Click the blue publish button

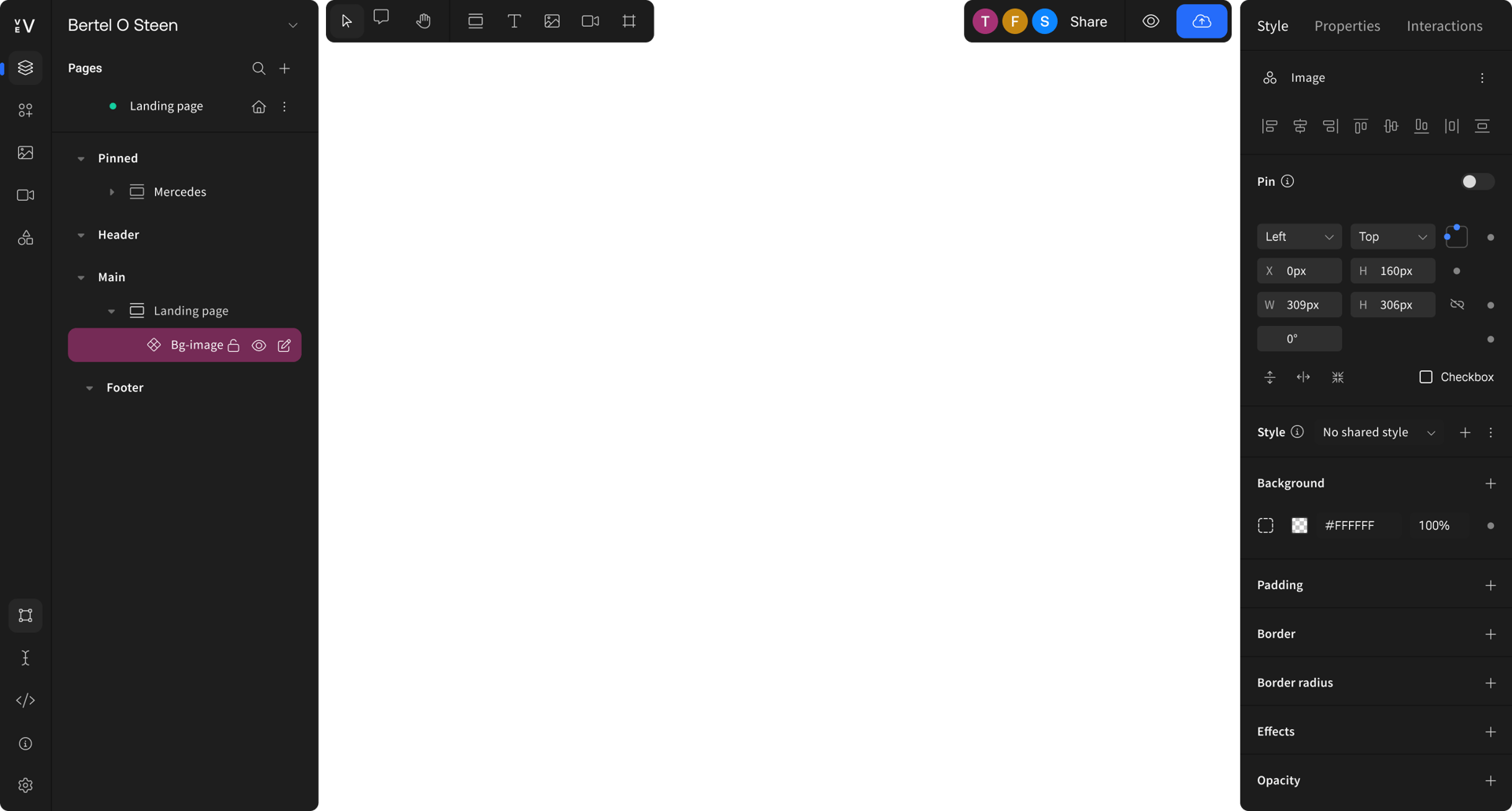click(x=1201, y=21)
